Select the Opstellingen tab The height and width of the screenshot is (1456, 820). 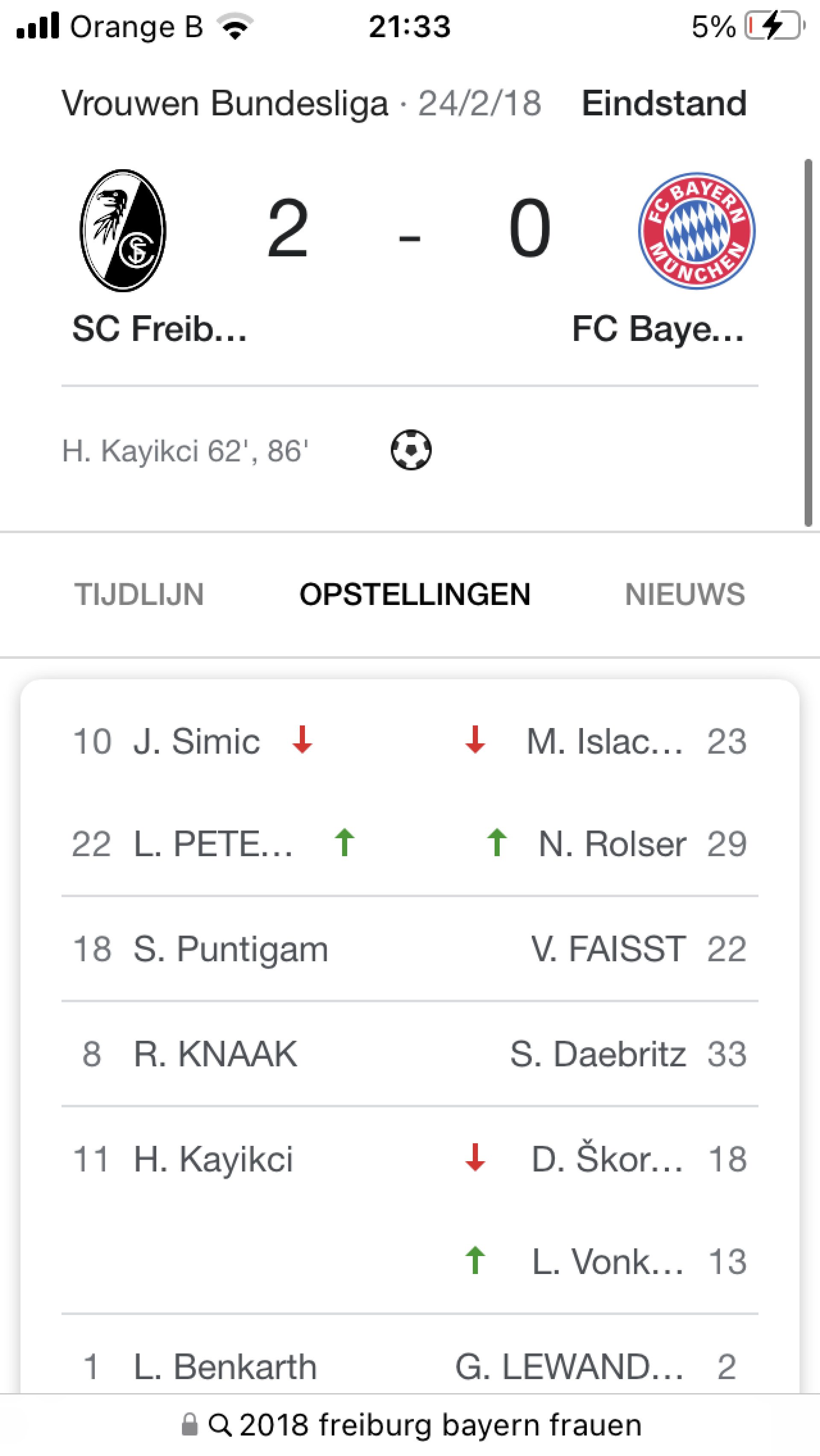pos(415,595)
